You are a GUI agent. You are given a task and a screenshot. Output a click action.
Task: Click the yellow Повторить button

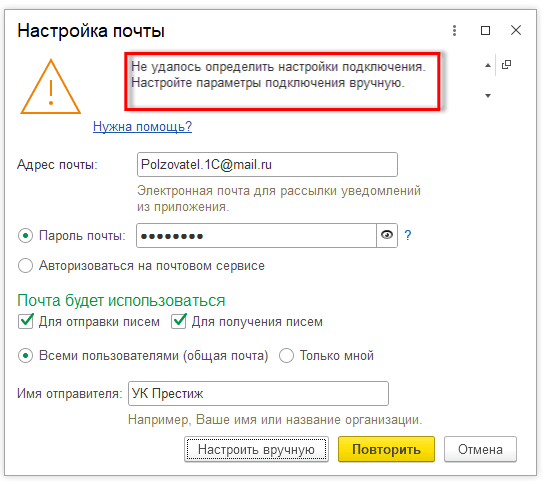click(x=386, y=449)
